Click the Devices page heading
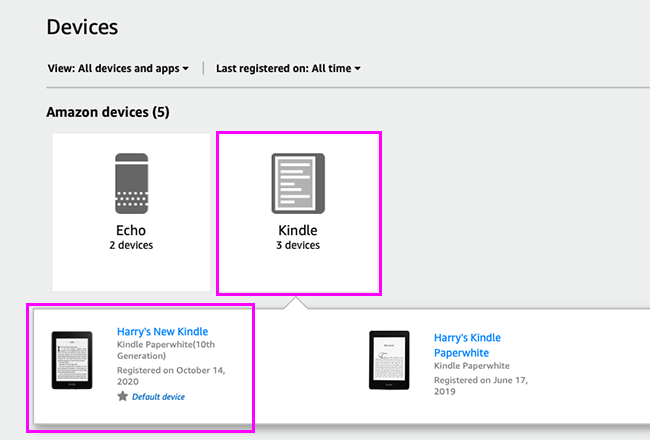 (x=82, y=27)
